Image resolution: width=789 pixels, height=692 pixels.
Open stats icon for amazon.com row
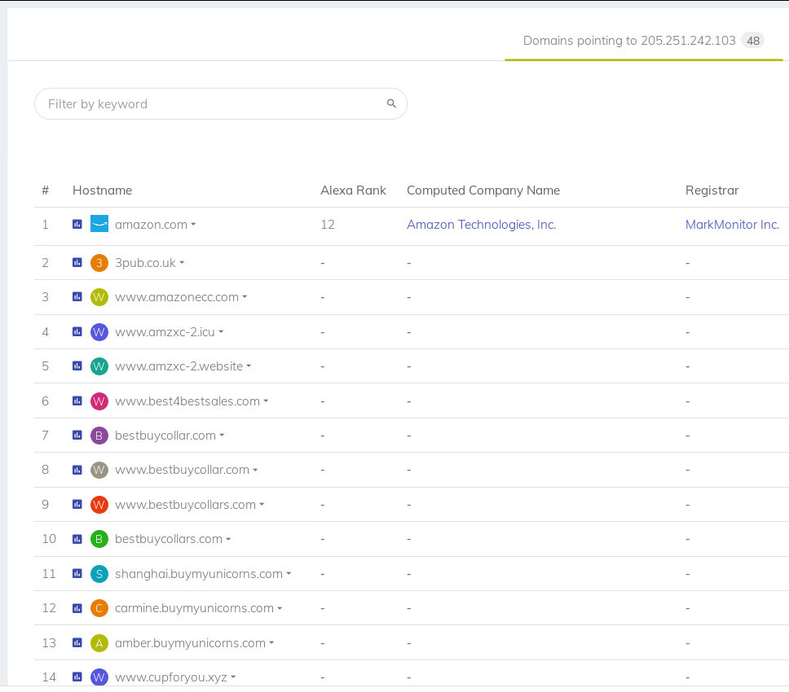77,224
